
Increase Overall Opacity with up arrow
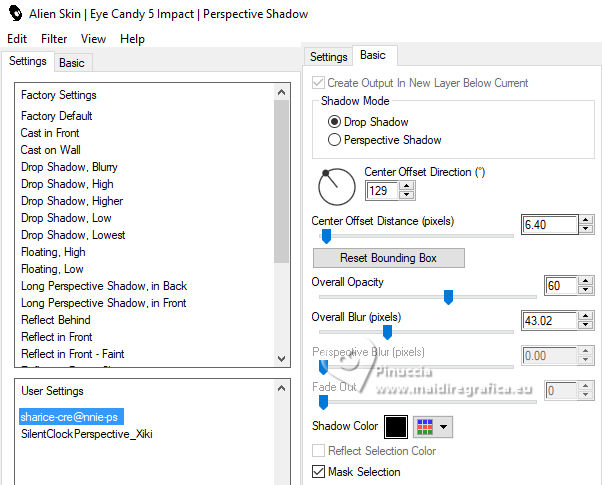click(x=585, y=281)
